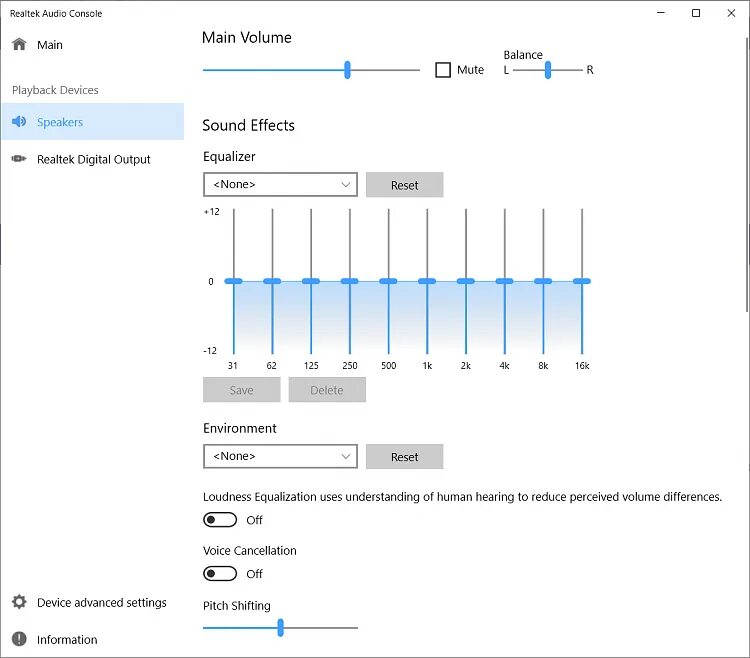
Task: Click the Main Volume slider handle
Action: click(x=347, y=70)
